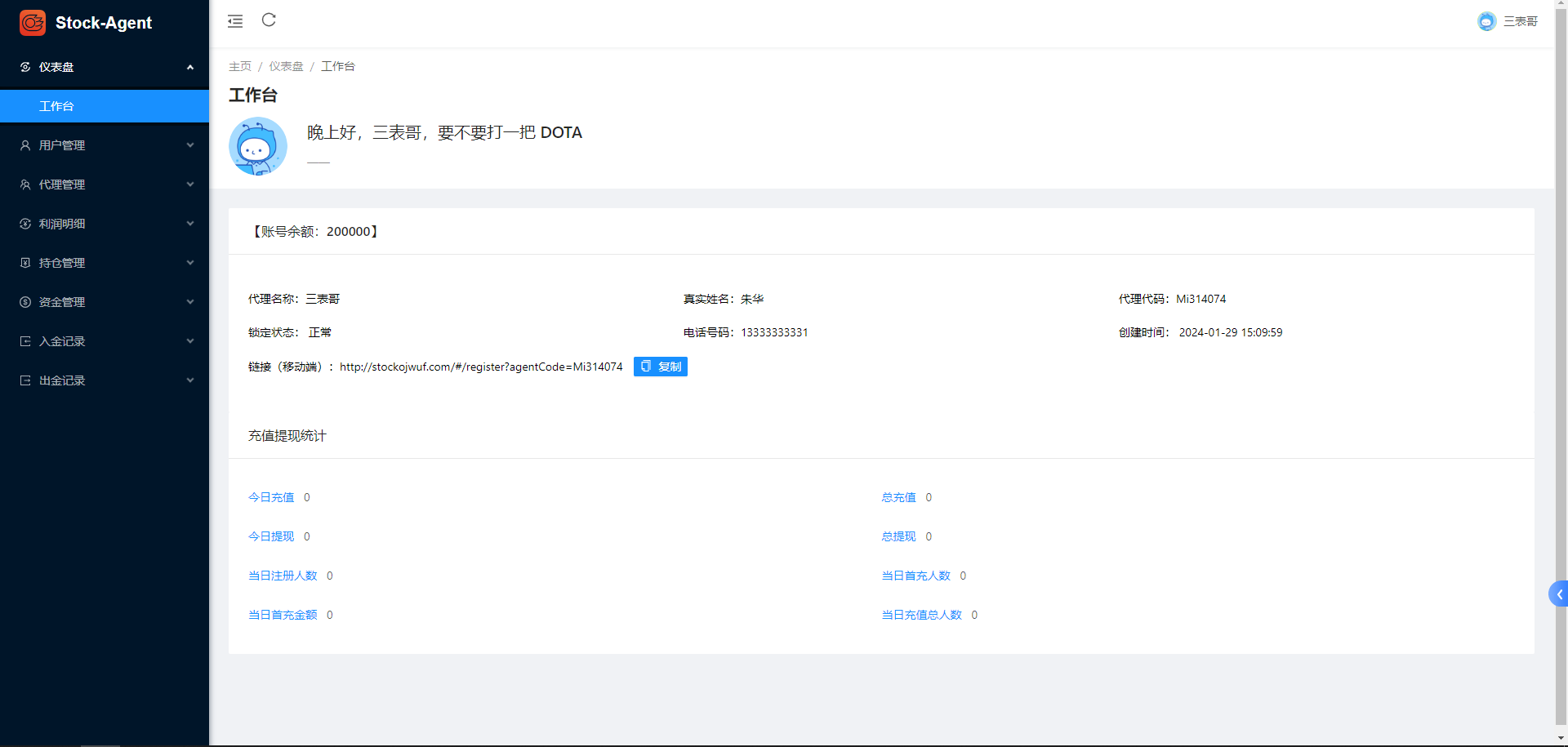The height and width of the screenshot is (747, 1568).
Task: Go to 主页 in the breadcrumb
Action: point(240,66)
